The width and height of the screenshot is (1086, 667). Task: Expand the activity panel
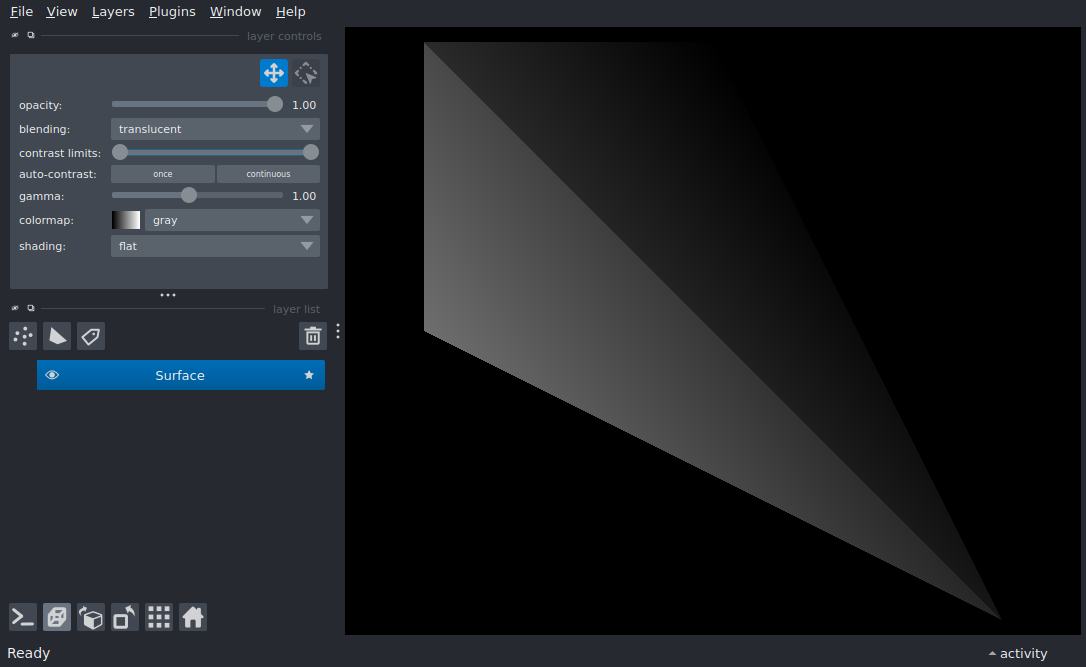[1018, 653]
